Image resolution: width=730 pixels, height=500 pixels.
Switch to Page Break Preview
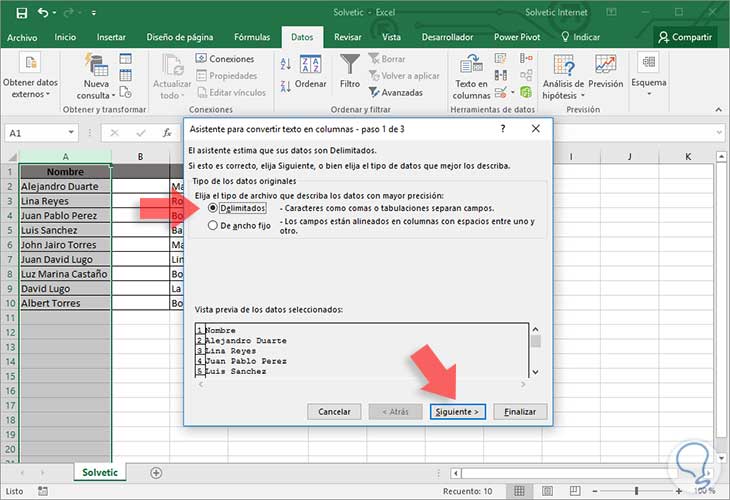(575, 491)
